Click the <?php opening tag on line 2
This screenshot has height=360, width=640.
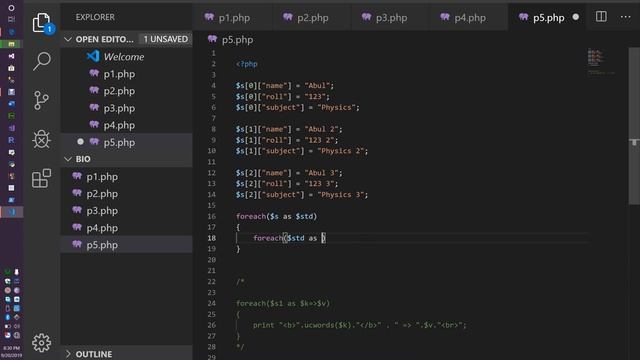[x=247, y=64]
